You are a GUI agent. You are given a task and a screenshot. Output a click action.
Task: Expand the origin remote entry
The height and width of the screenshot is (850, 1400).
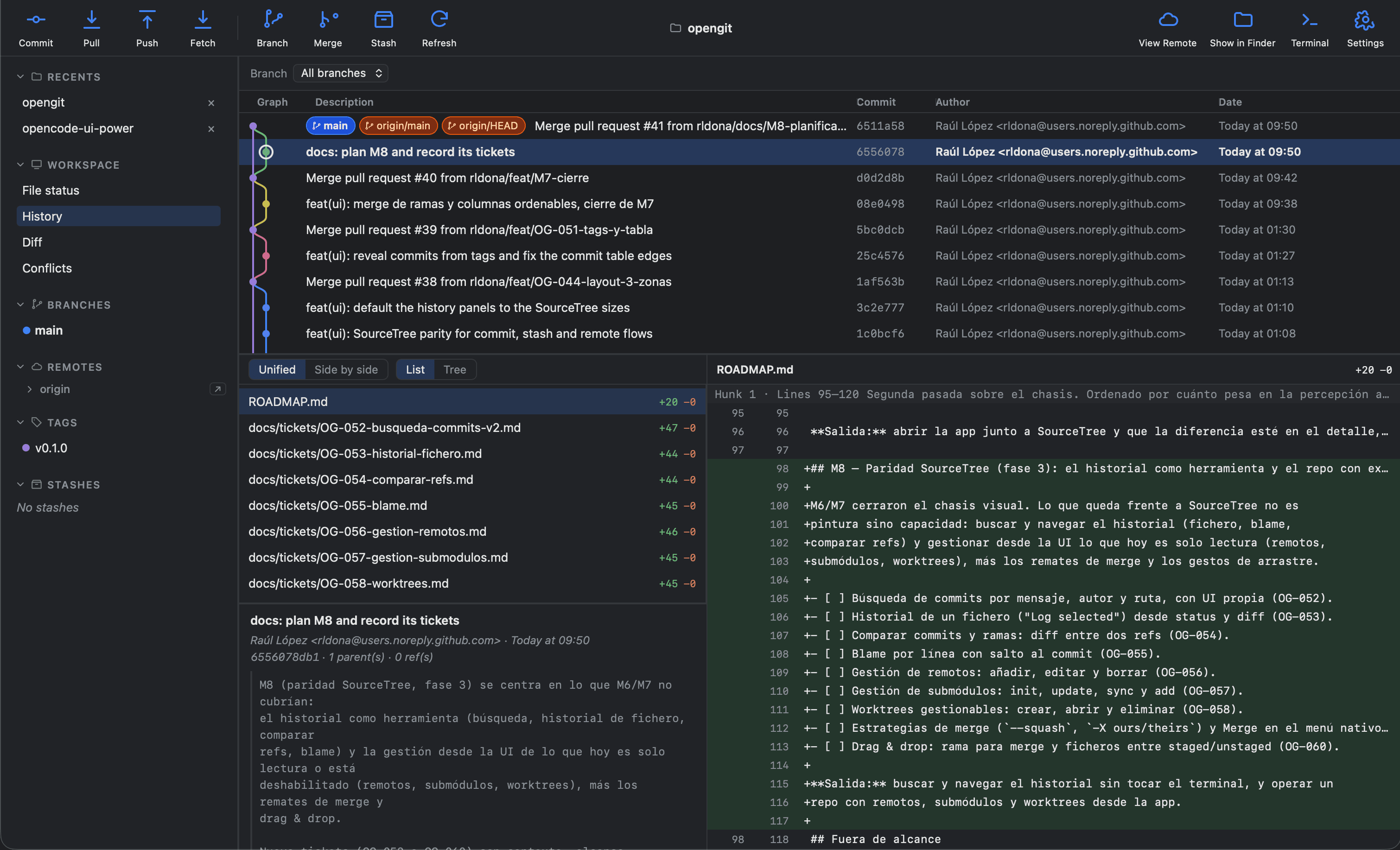pos(30,389)
